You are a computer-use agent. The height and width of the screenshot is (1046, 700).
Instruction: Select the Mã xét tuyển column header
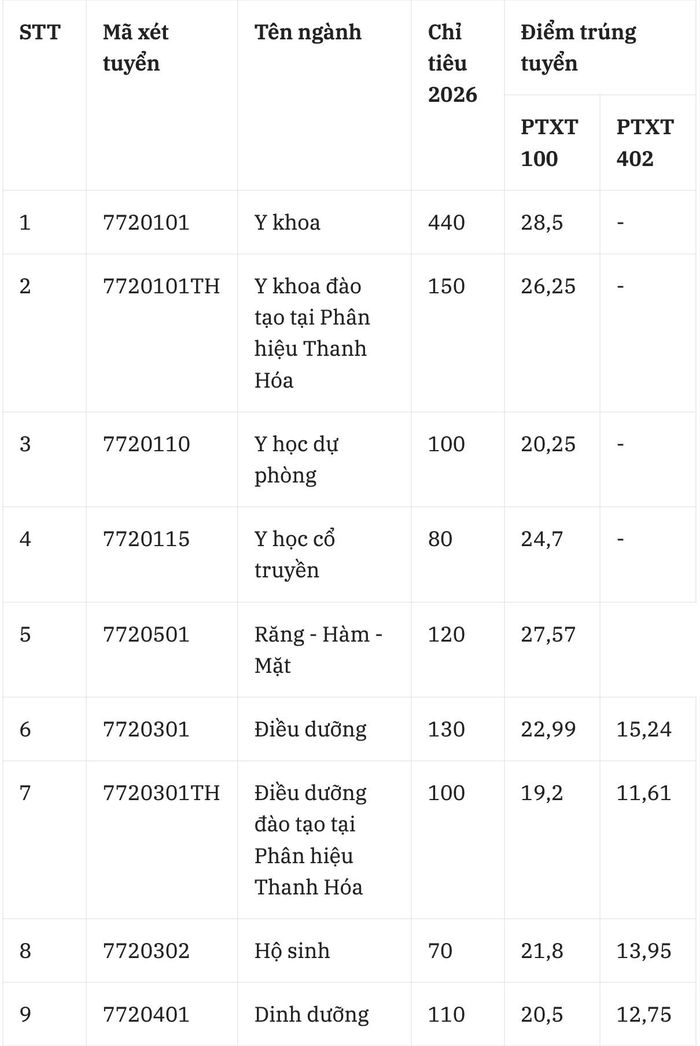[135, 47]
